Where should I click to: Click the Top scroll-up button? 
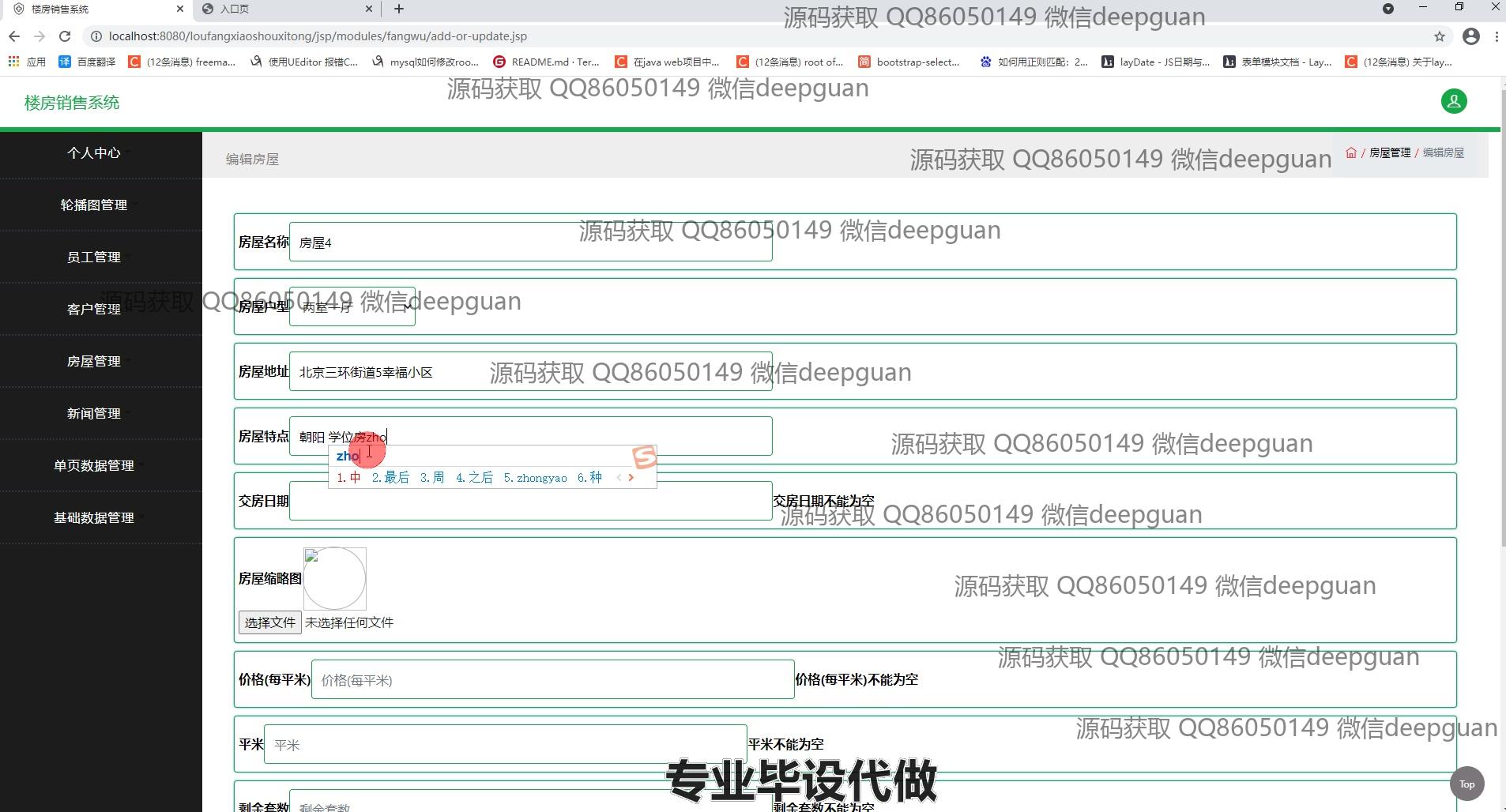[x=1466, y=784]
